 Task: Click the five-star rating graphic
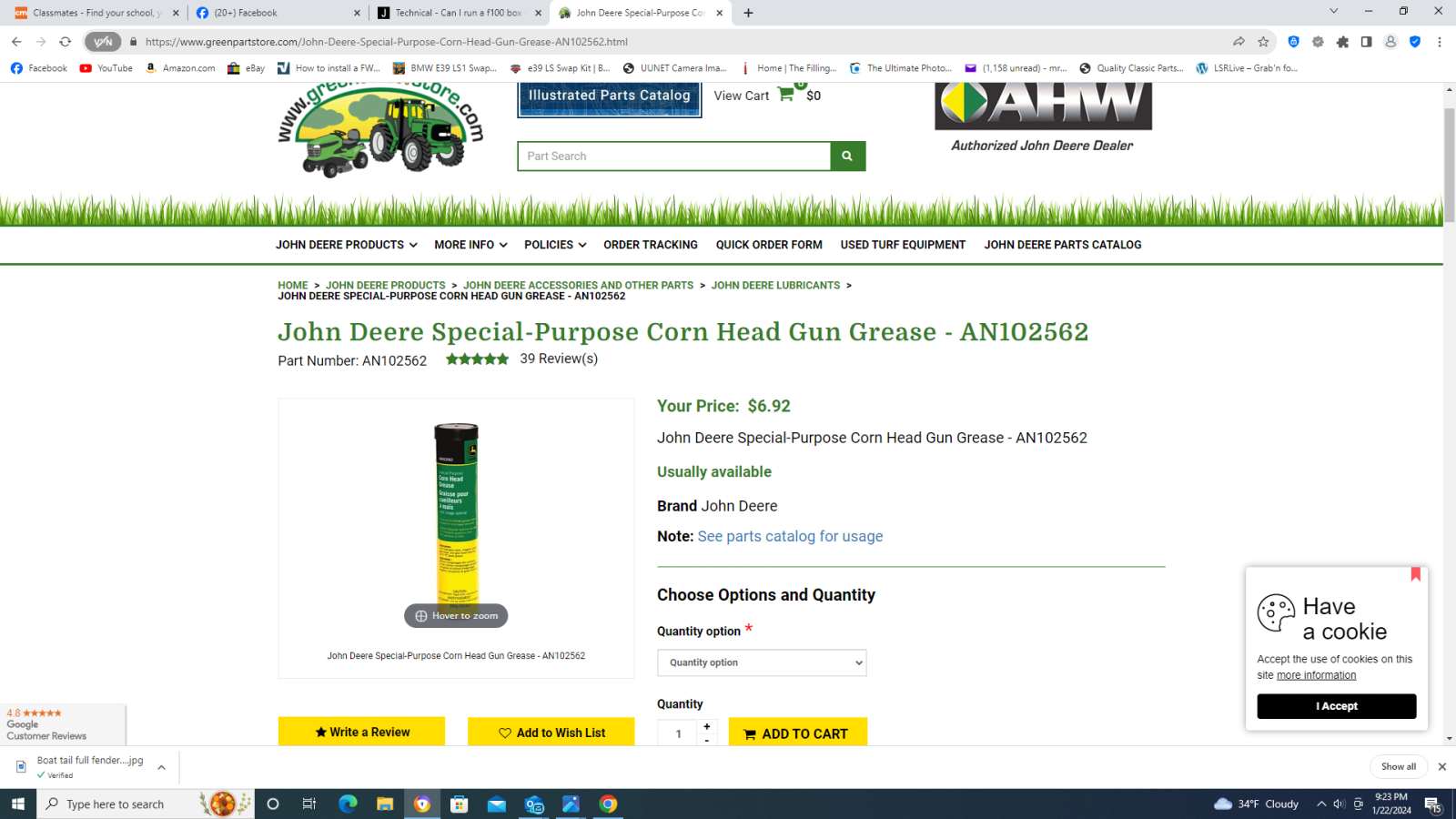[x=478, y=359]
